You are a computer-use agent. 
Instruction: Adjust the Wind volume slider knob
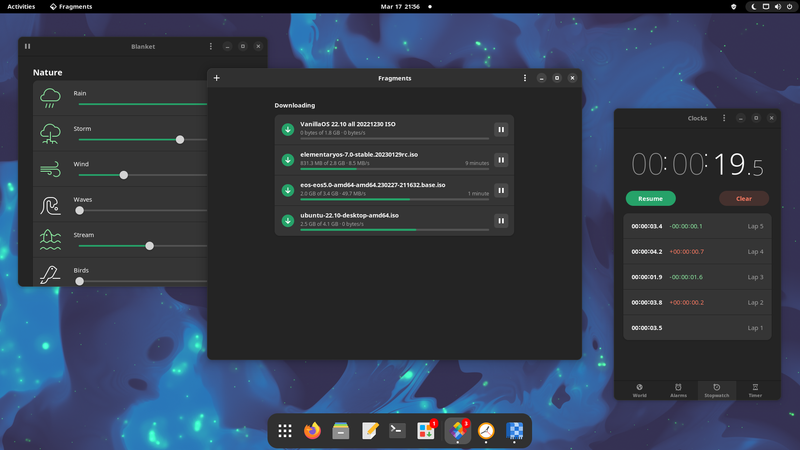coord(123,175)
